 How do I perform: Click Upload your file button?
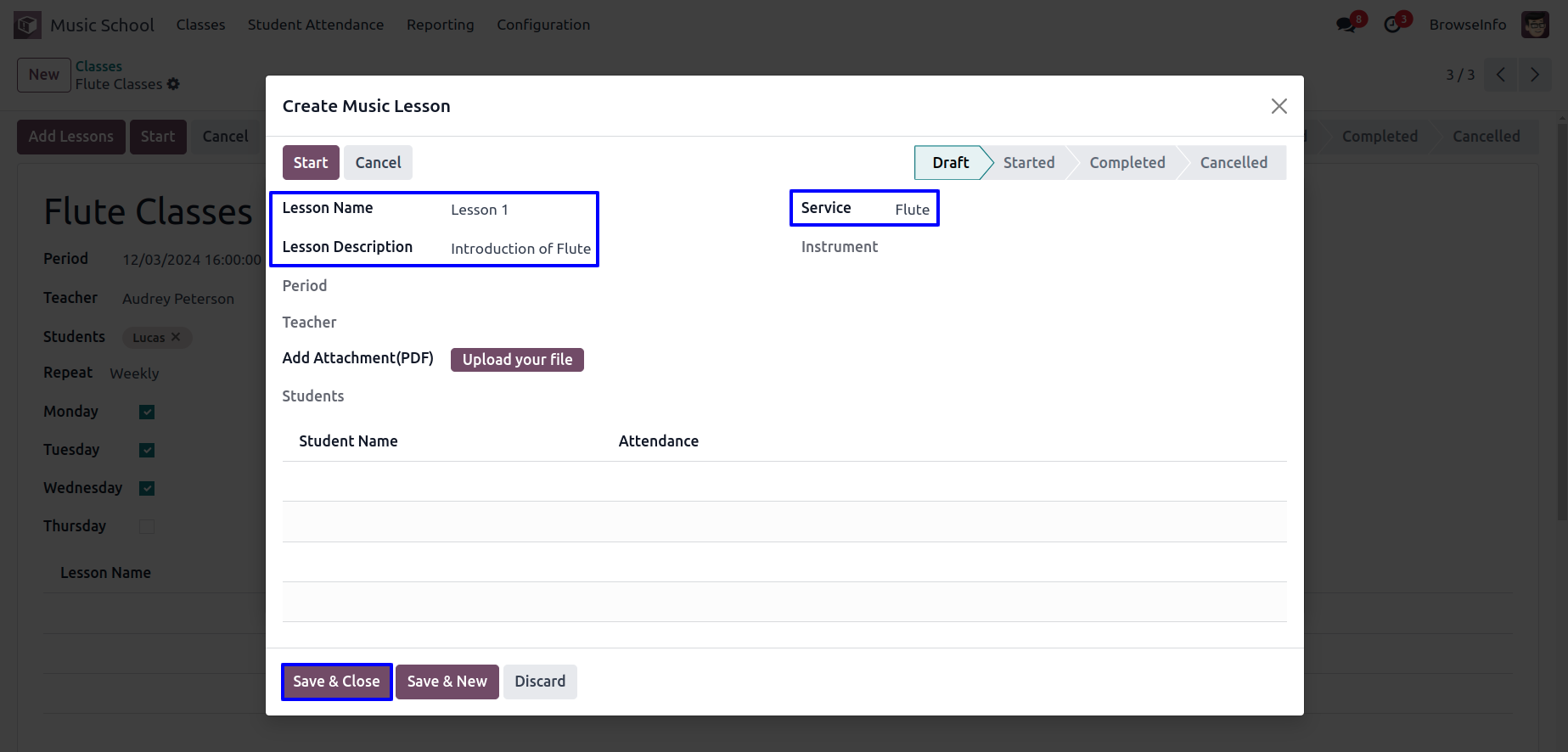pyautogui.click(x=517, y=360)
